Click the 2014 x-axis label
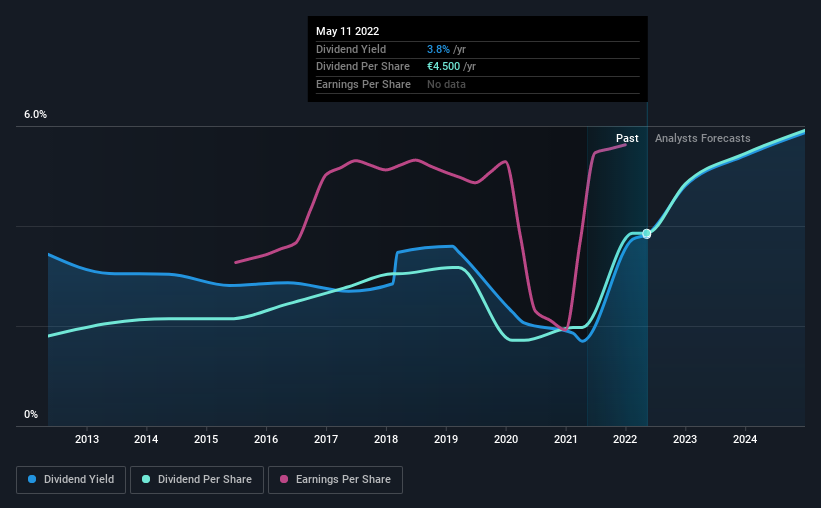This screenshot has height=508, width=821. pos(146,439)
